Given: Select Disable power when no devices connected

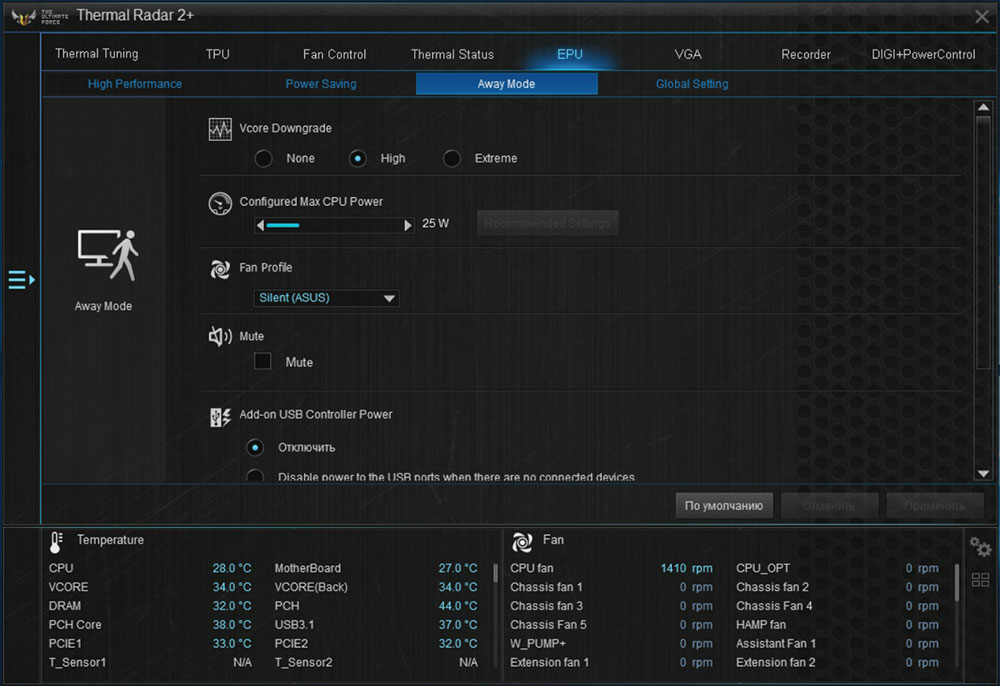Looking at the screenshot, I should pyautogui.click(x=255, y=476).
